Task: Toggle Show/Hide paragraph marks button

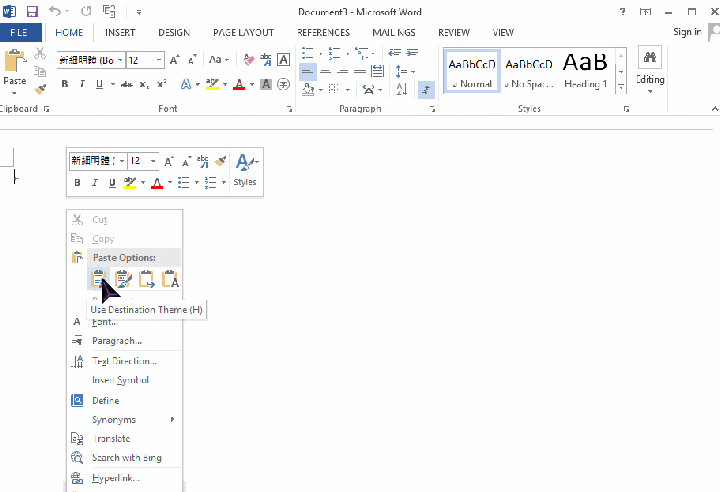Action: click(427, 90)
